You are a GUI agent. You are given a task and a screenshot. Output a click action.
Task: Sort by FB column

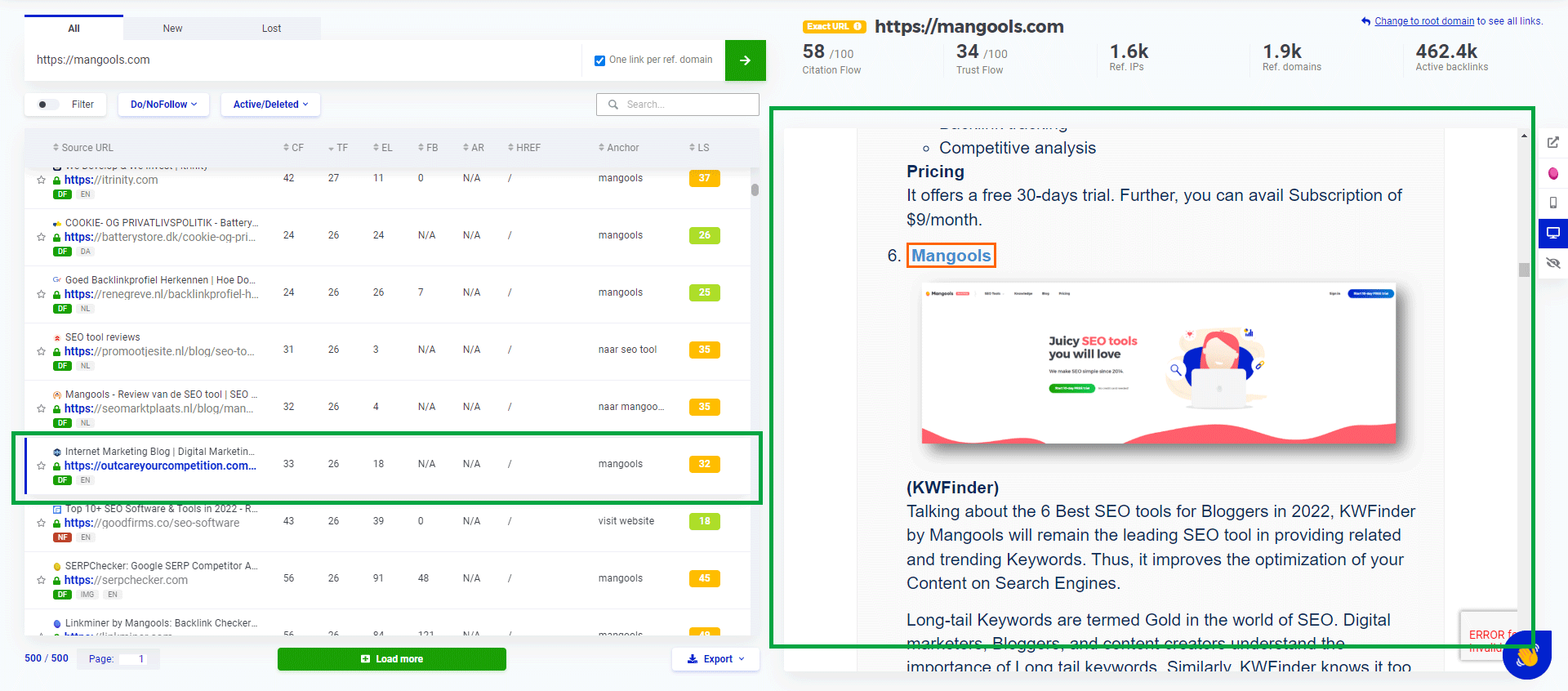pos(428,148)
